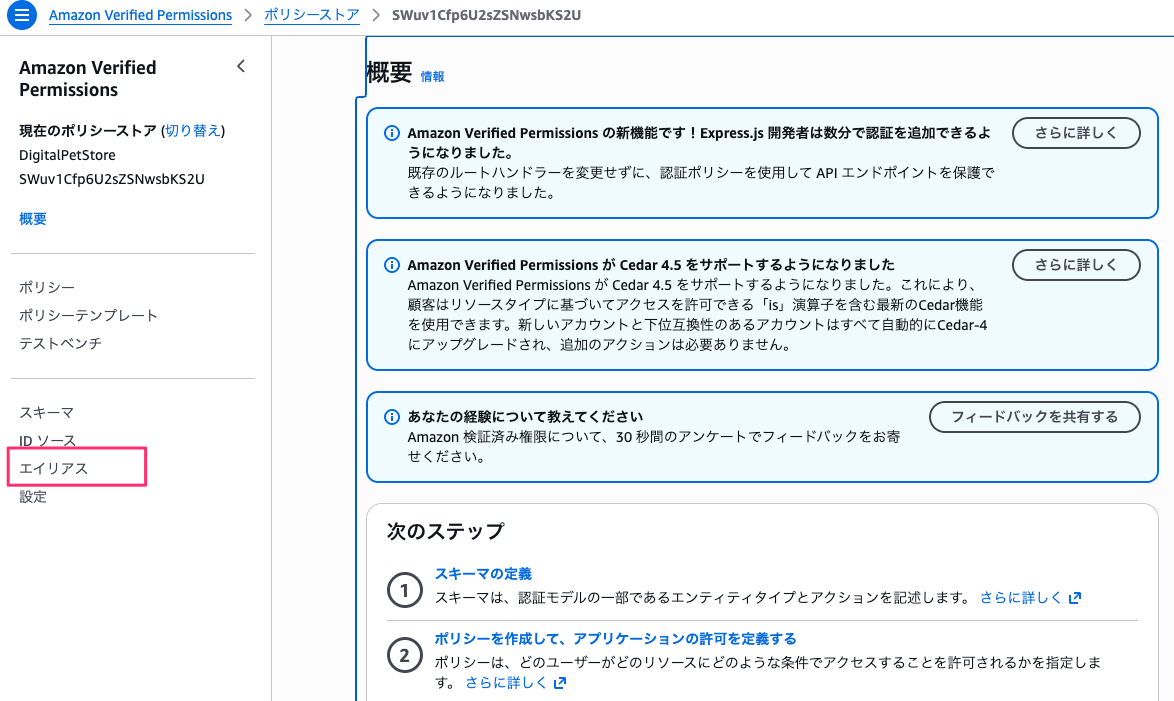Click the external link icon in step 2 description
Image resolution: width=1174 pixels, height=701 pixels.
(x=560, y=684)
